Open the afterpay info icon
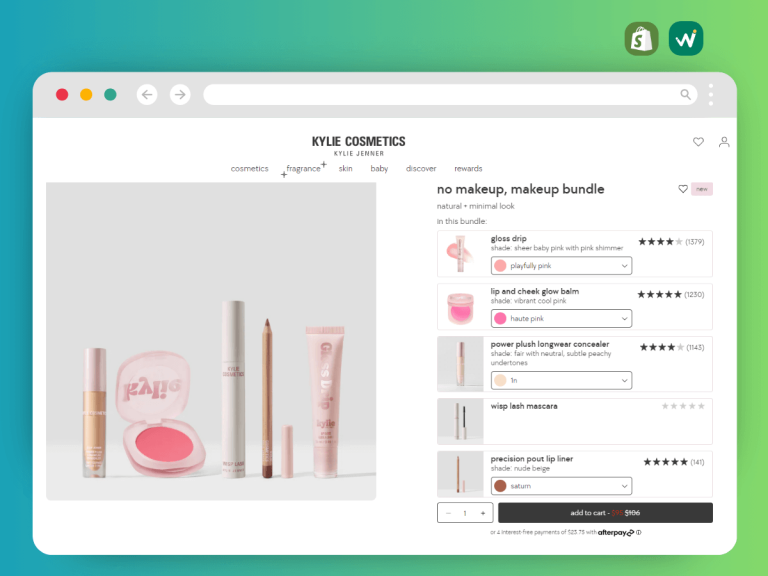 pyautogui.click(x=639, y=532)
